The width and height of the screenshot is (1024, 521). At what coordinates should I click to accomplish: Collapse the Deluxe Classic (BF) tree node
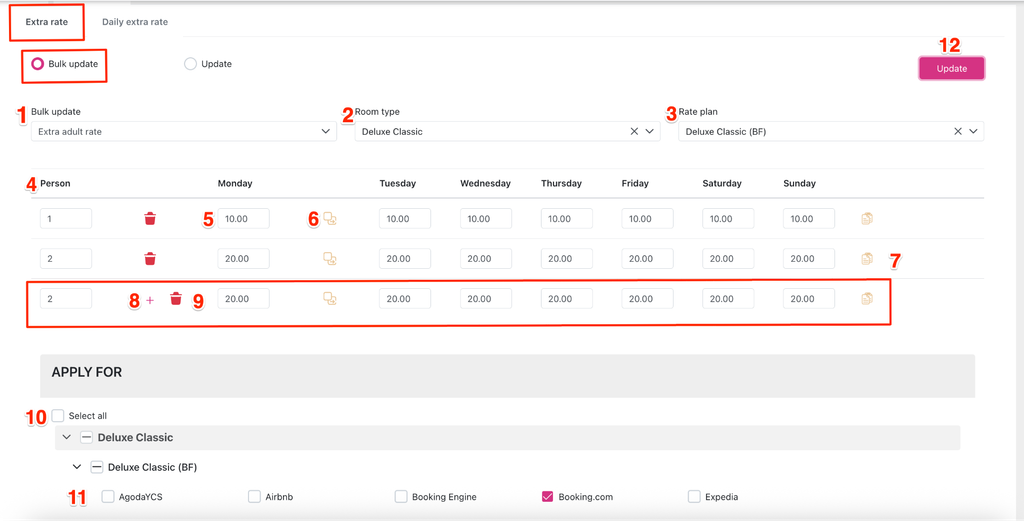coord(77,467)
